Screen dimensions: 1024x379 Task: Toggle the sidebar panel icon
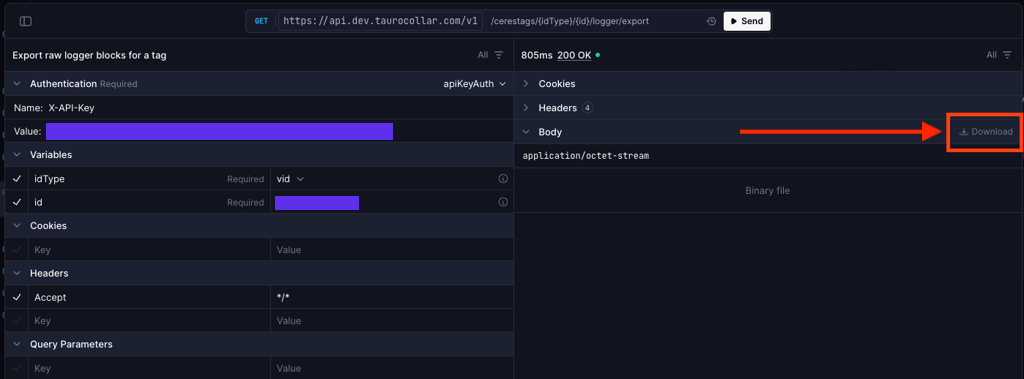(25, 22)
